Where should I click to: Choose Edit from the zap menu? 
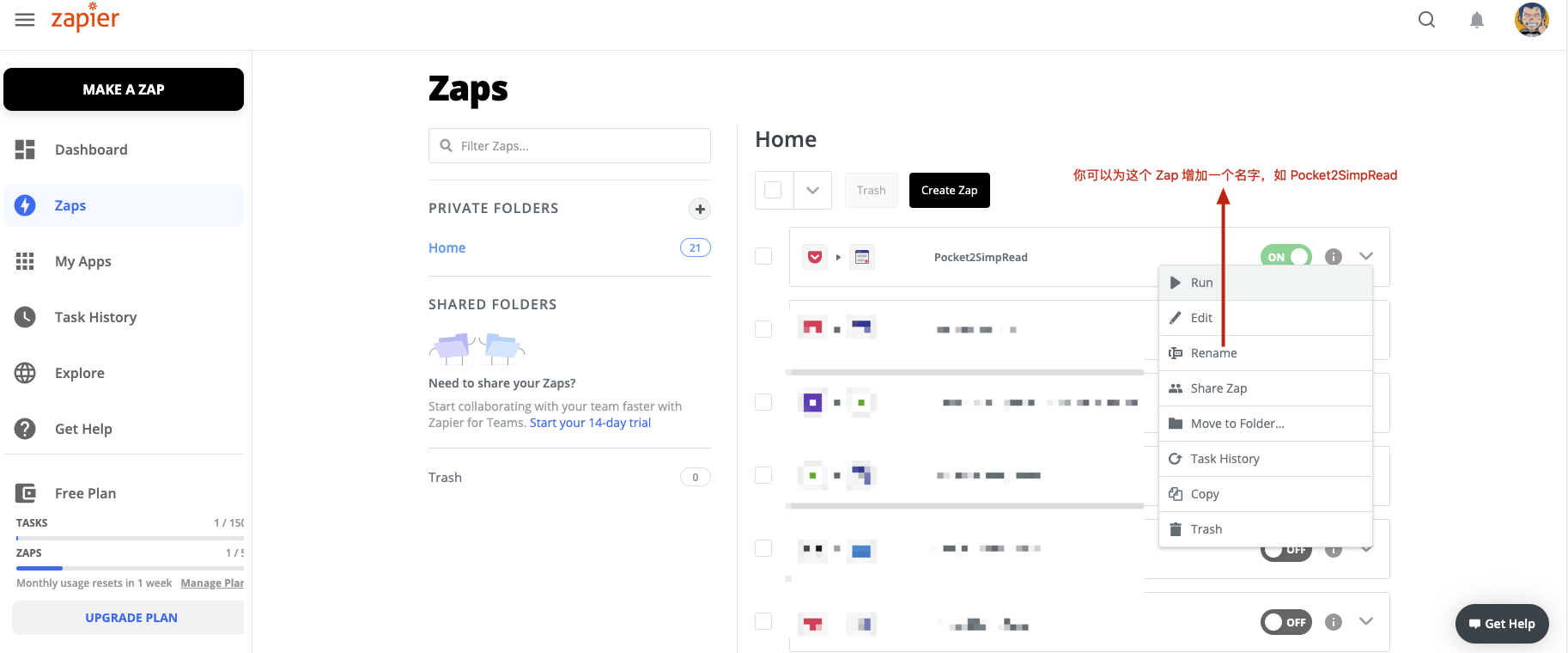[1266, 318]
